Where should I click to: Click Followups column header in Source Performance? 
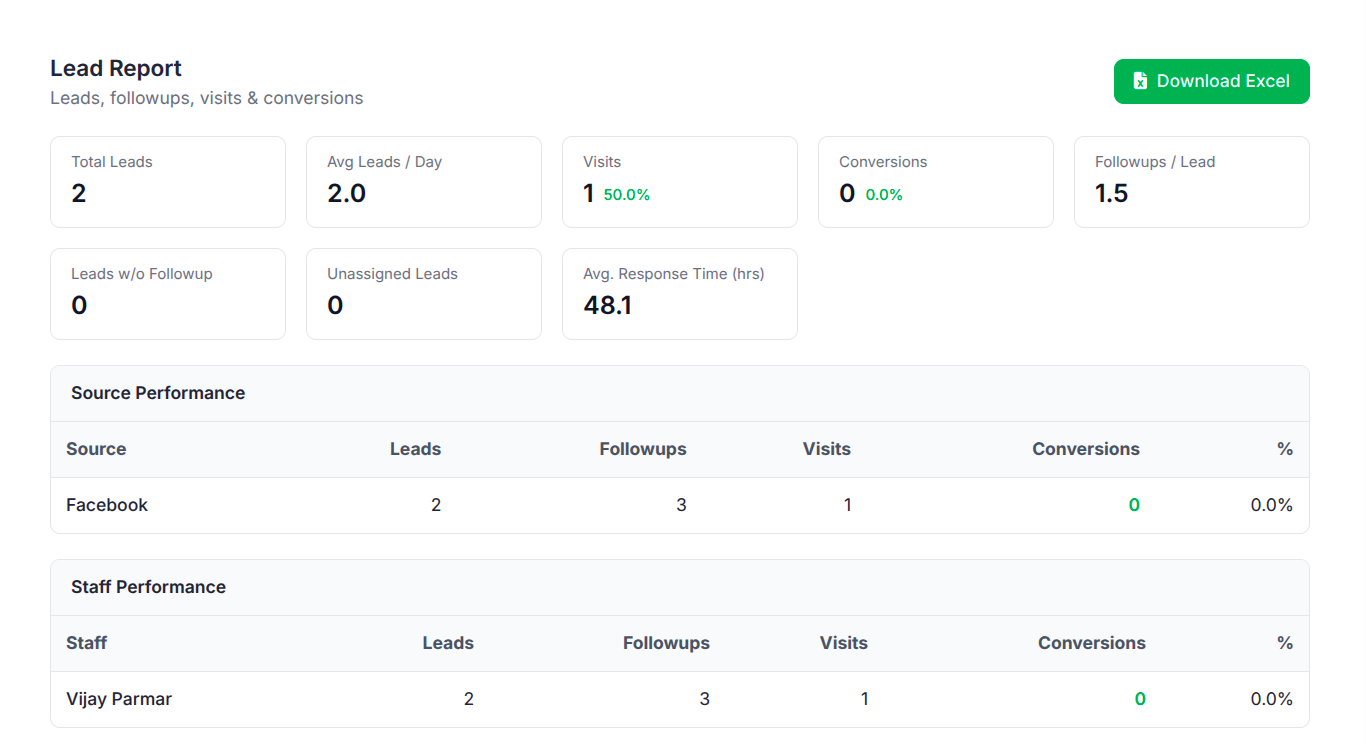pos(643,449)
